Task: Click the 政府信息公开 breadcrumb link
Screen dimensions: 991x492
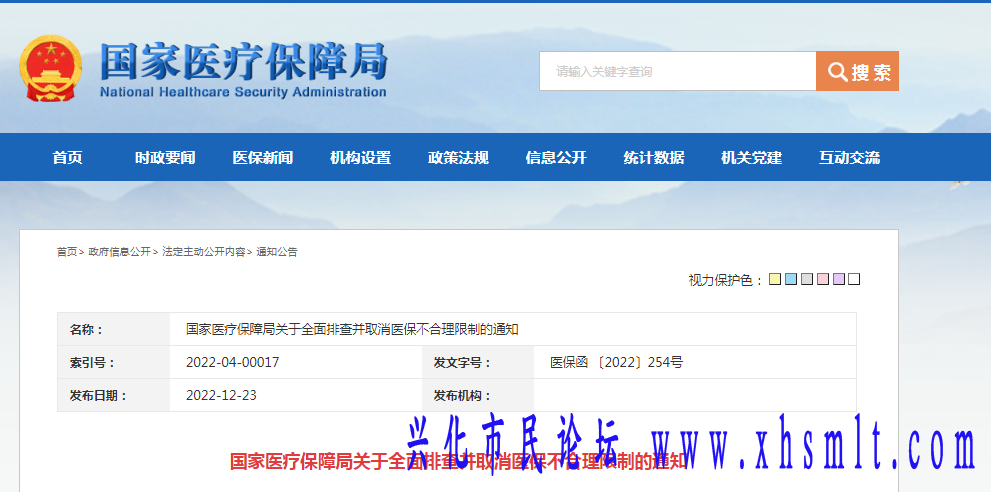Action: click(x=119, y=252)
